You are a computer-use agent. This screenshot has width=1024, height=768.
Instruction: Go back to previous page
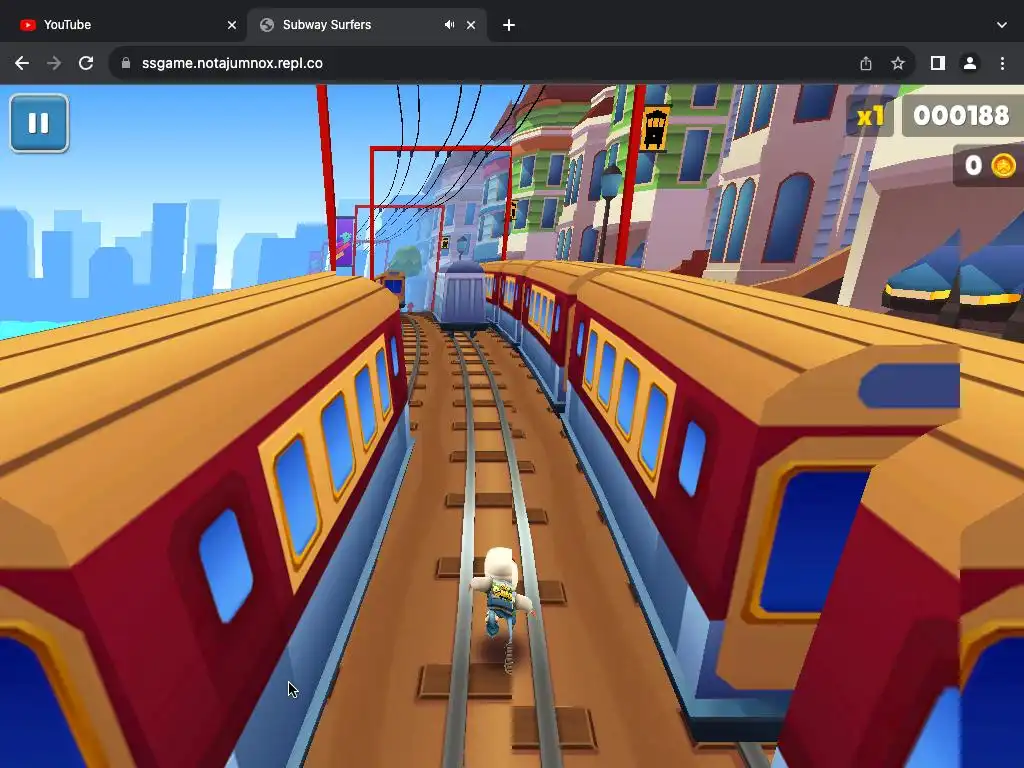(x=22, y=63)
